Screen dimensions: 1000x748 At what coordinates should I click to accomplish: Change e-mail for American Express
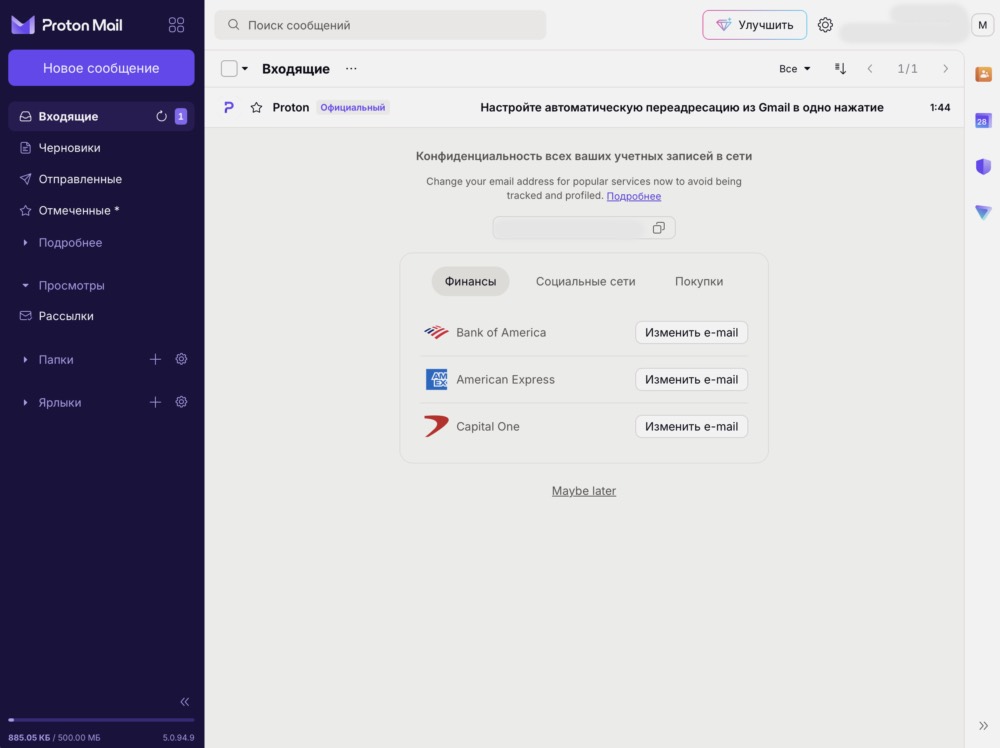(691, 379)
